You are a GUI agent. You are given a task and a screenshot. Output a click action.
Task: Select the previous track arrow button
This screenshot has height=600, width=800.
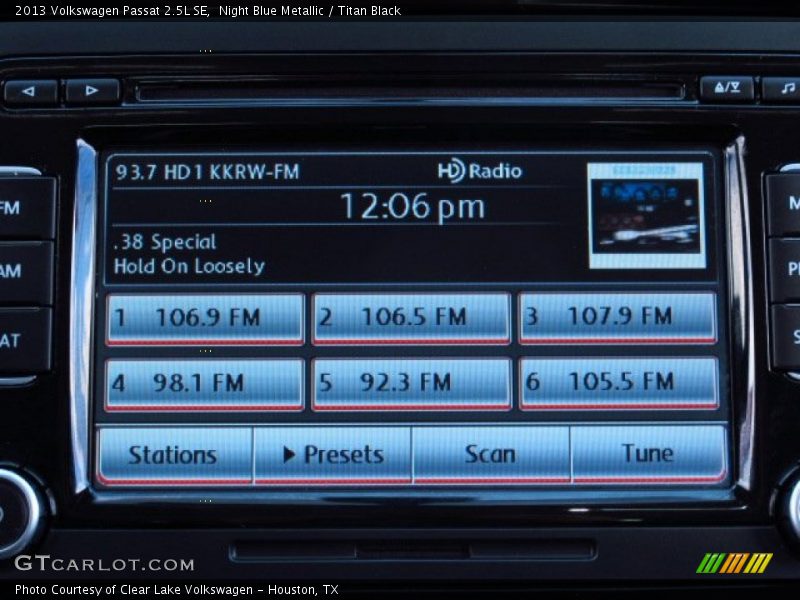(30, 92)
